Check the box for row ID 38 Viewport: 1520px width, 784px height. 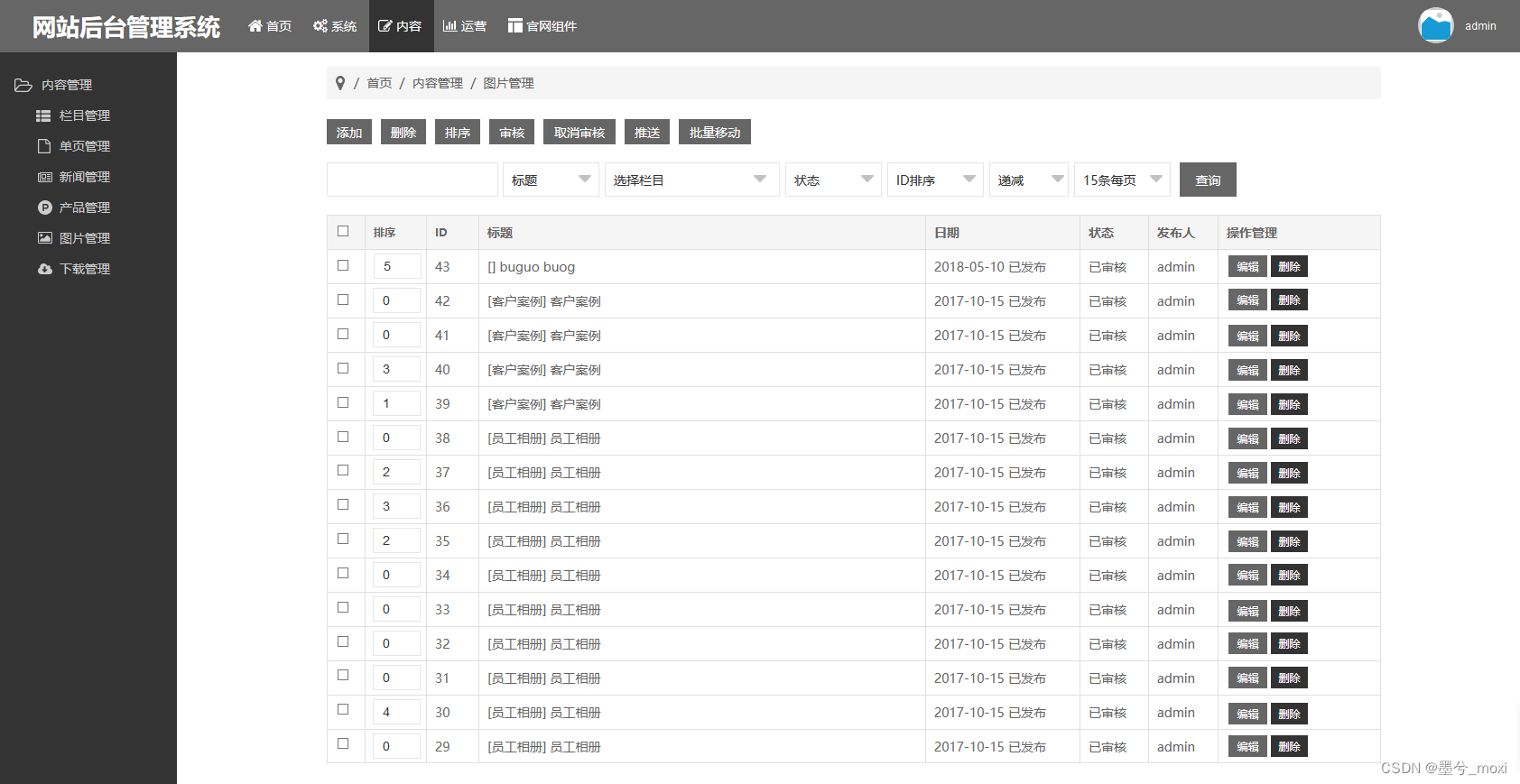point(343,437)
